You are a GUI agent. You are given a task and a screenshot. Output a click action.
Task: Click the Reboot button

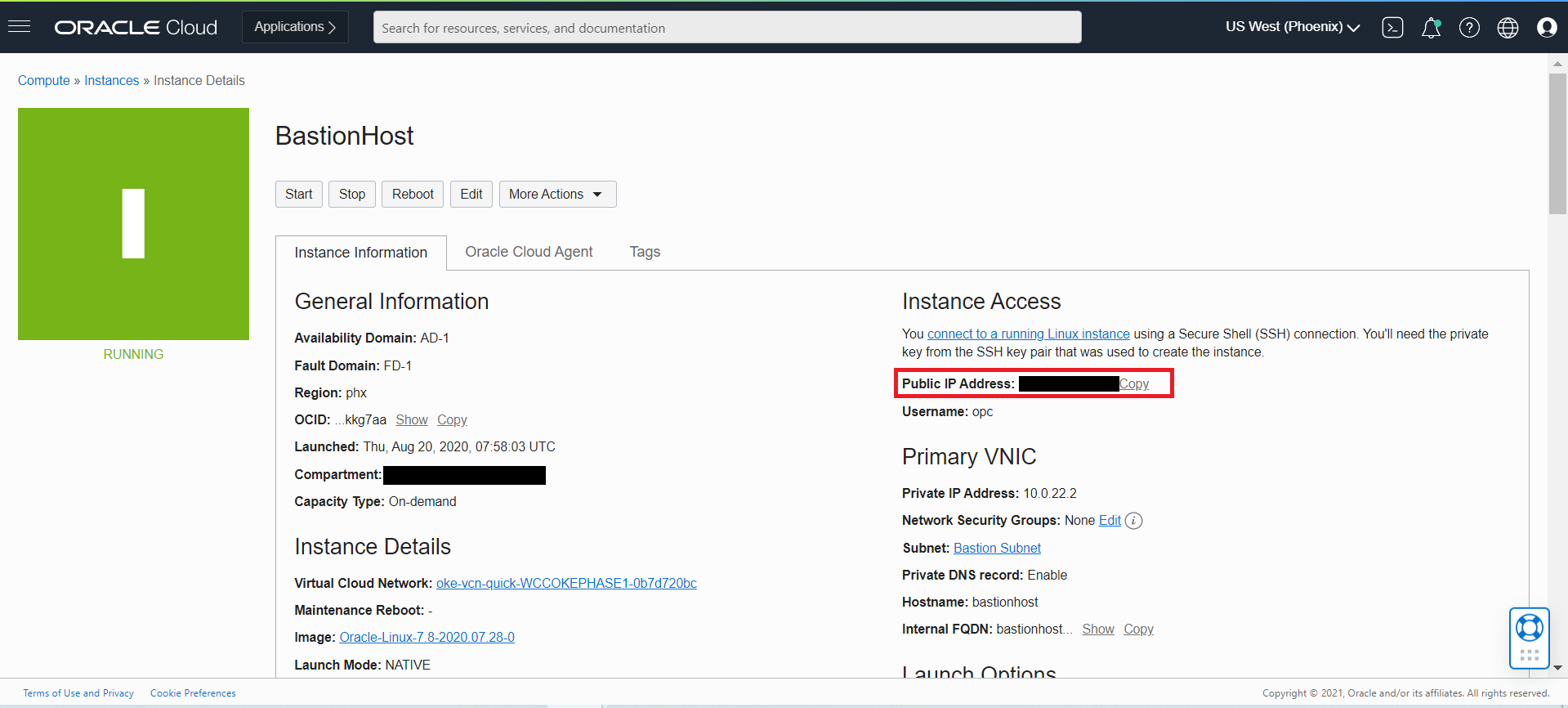point(413,194)
